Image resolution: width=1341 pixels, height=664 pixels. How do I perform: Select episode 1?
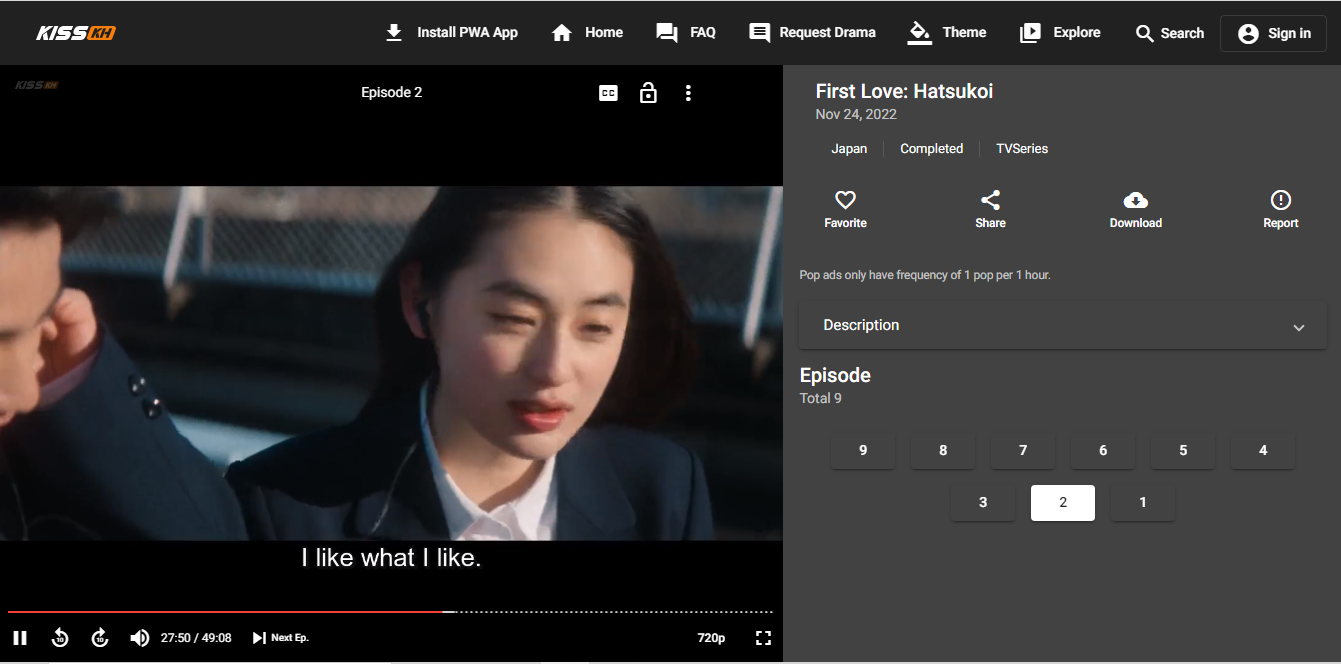1143,502
